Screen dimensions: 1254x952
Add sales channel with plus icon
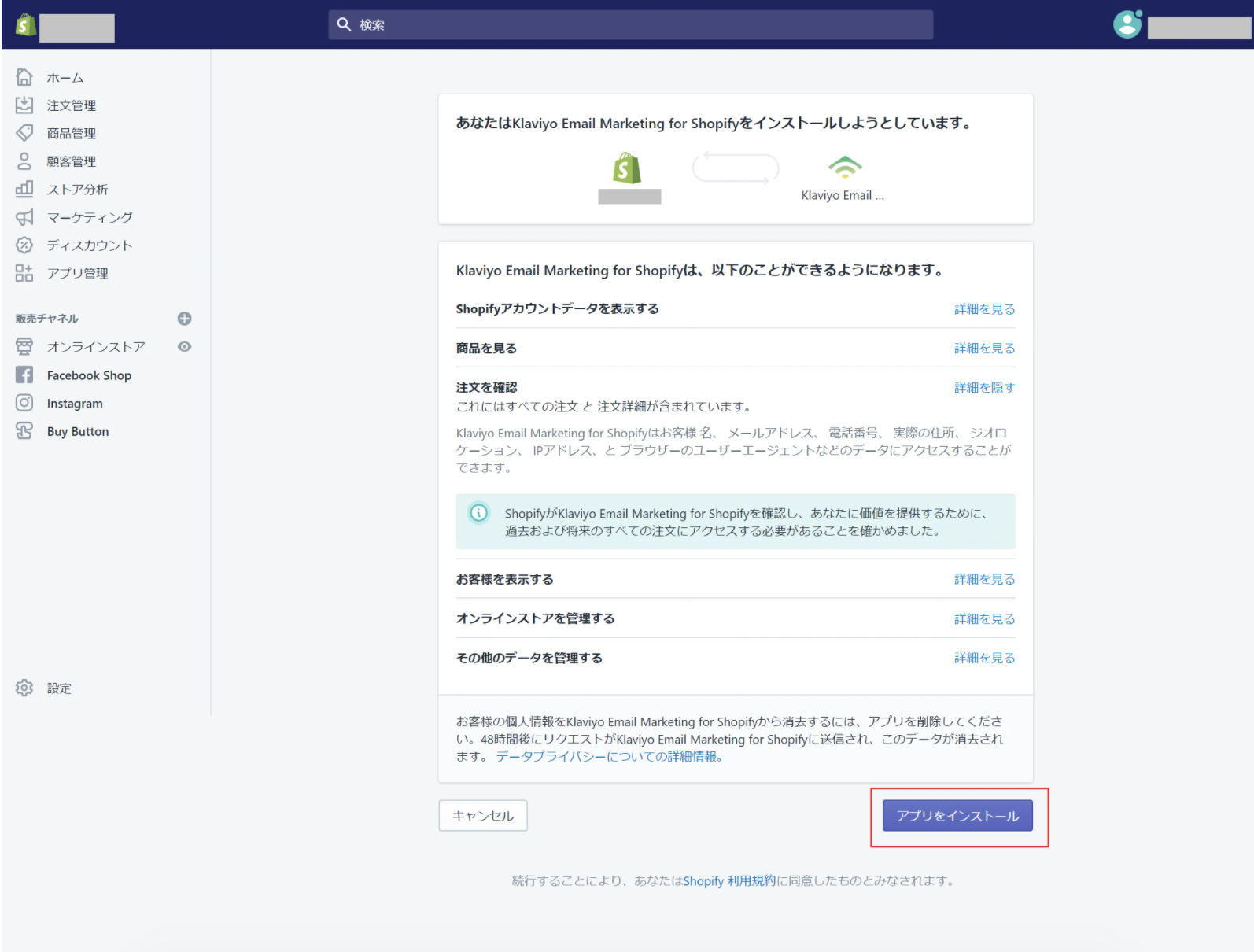184,319
